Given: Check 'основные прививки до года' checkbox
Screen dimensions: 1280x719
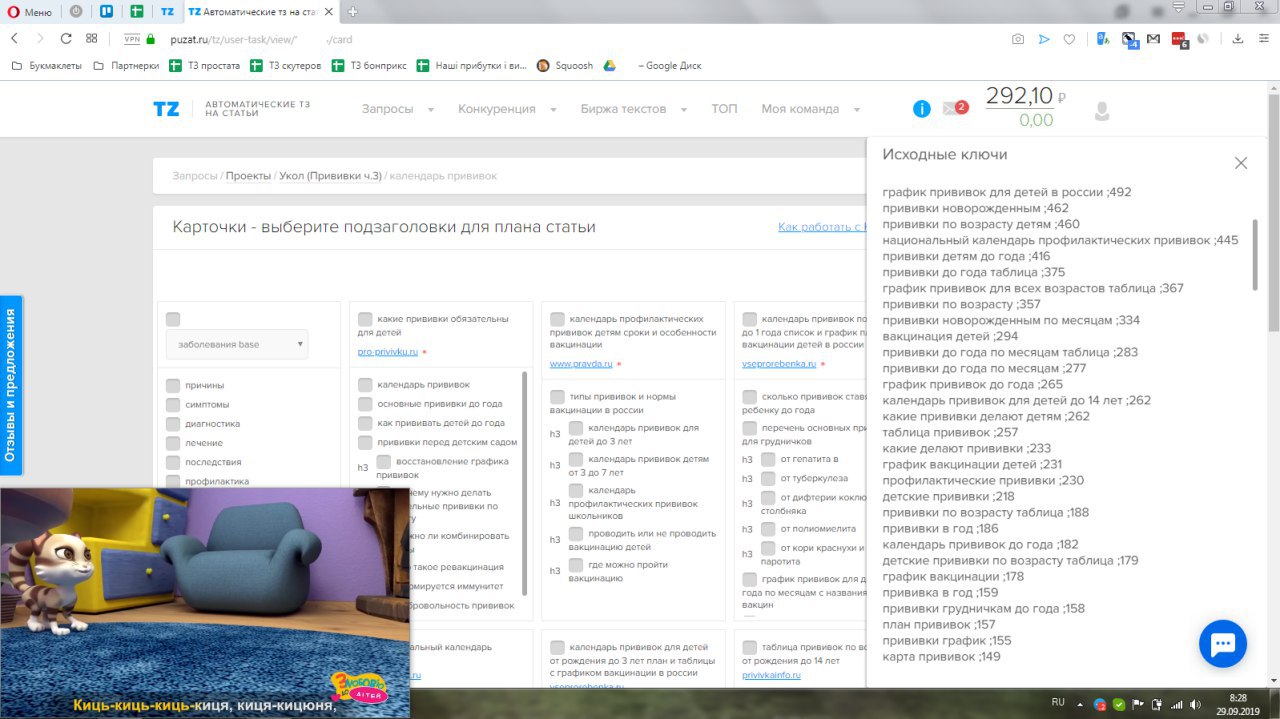Looking at the screenshot, I should point(365,404).
